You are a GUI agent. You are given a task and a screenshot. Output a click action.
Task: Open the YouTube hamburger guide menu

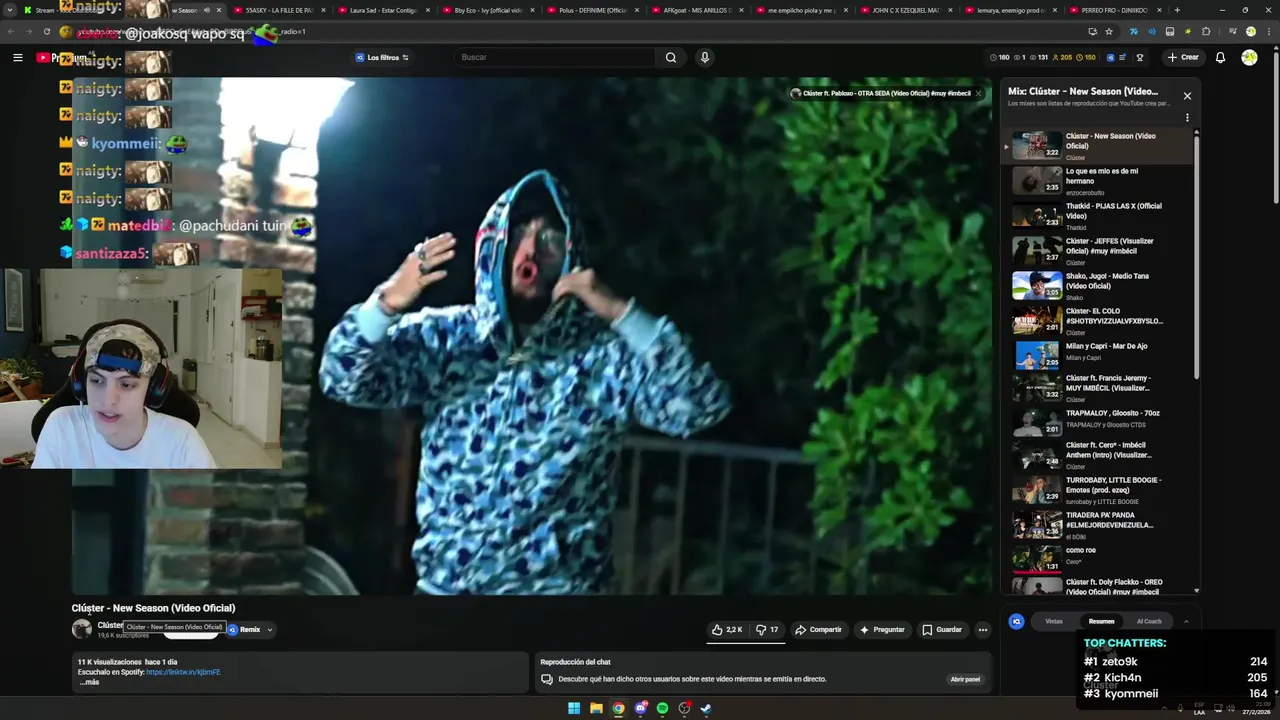click(x=17, y=57)
